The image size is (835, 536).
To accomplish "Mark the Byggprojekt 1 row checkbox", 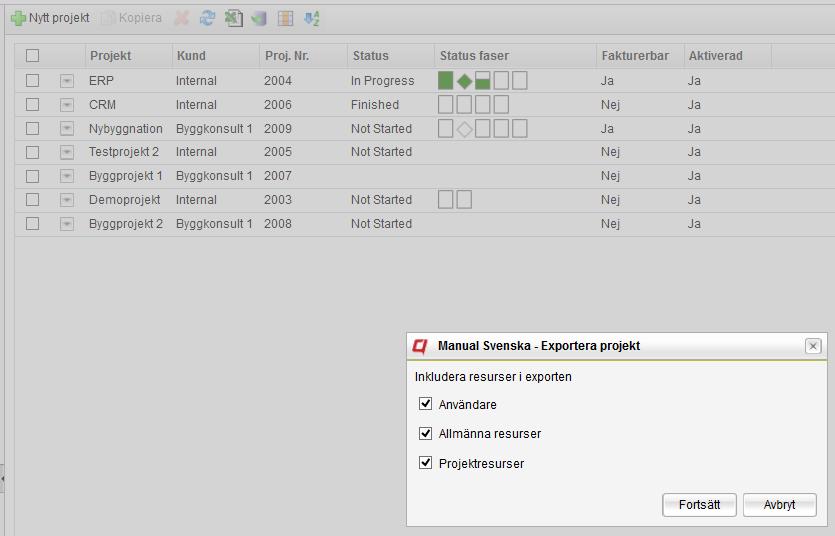I will coord(32,176).
